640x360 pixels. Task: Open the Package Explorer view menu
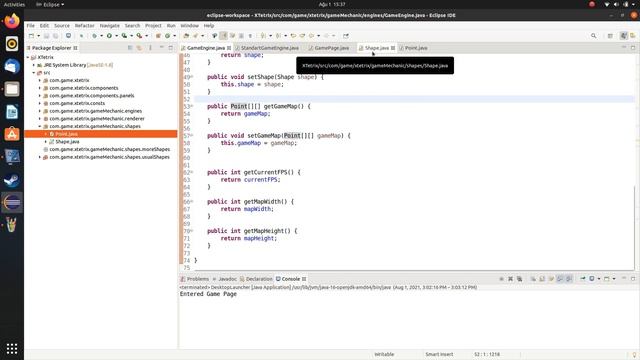point(150,48)
